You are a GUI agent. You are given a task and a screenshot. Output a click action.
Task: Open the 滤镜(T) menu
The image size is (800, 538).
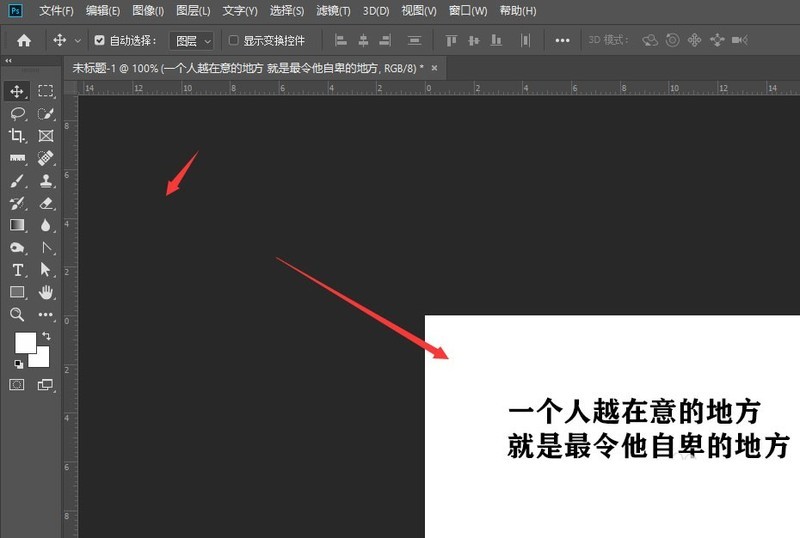click(332, 11)
